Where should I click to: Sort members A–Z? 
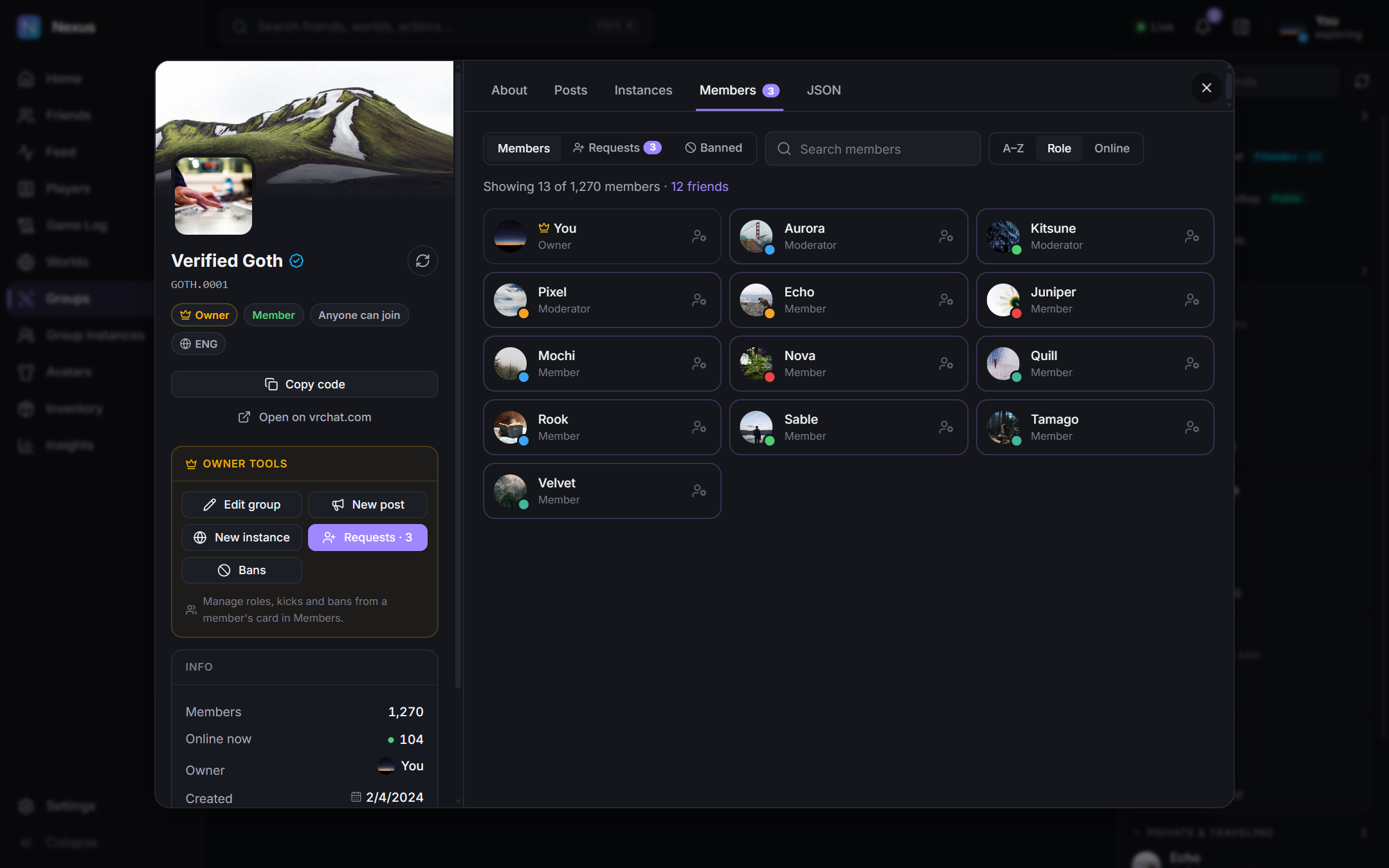coord(1013,149)
